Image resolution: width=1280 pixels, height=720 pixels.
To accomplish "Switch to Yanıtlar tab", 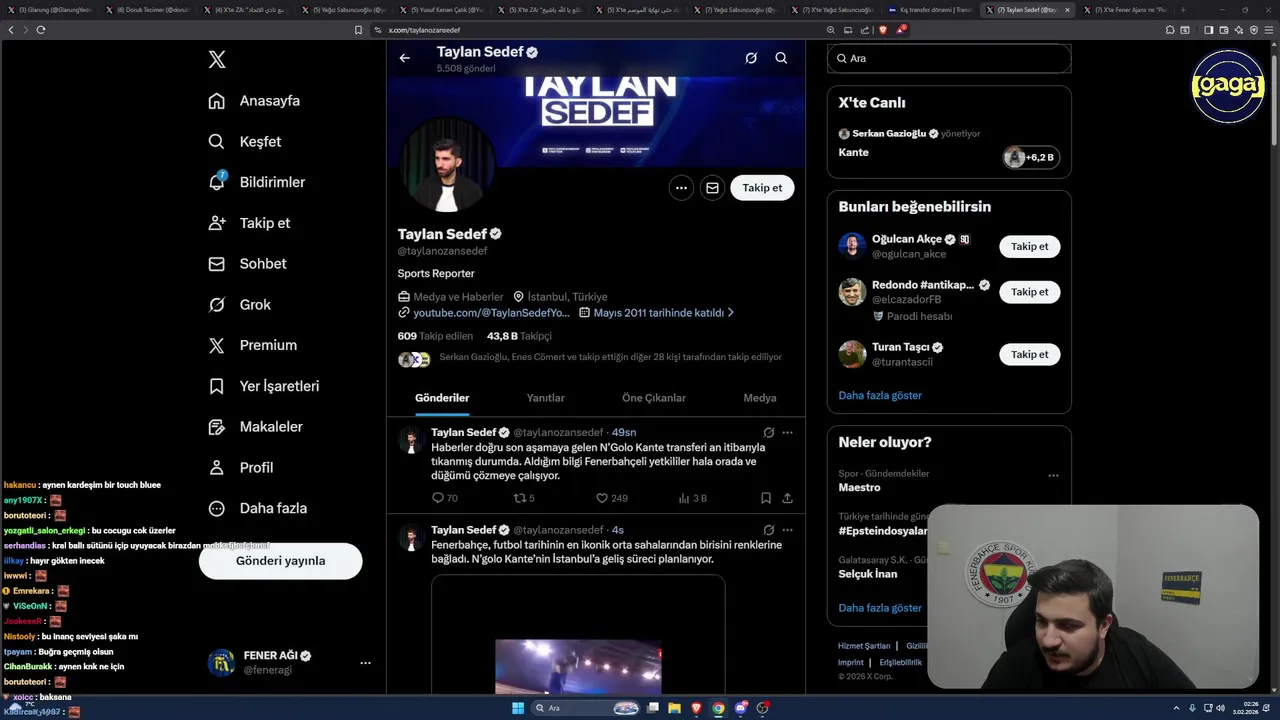I will click(546, 398).
